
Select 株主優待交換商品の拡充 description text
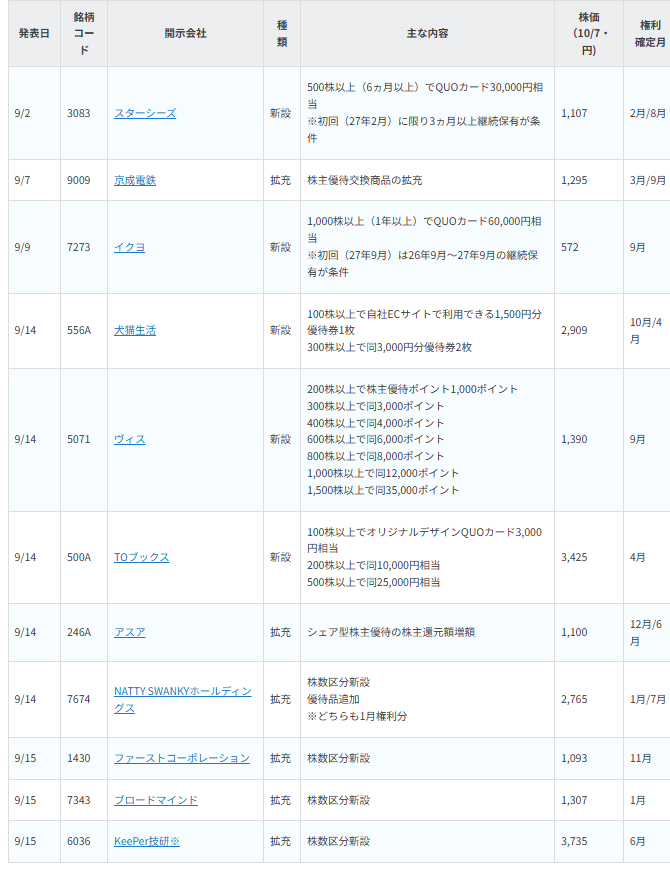(365, 180)
